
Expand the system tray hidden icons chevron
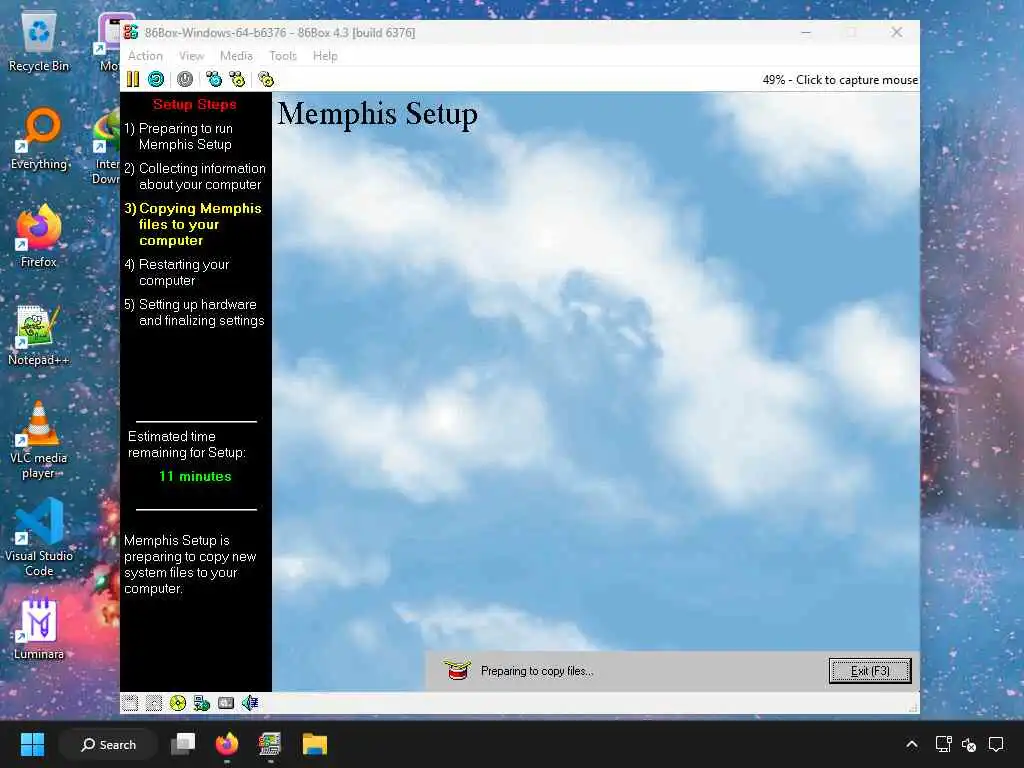click(912, 744)
